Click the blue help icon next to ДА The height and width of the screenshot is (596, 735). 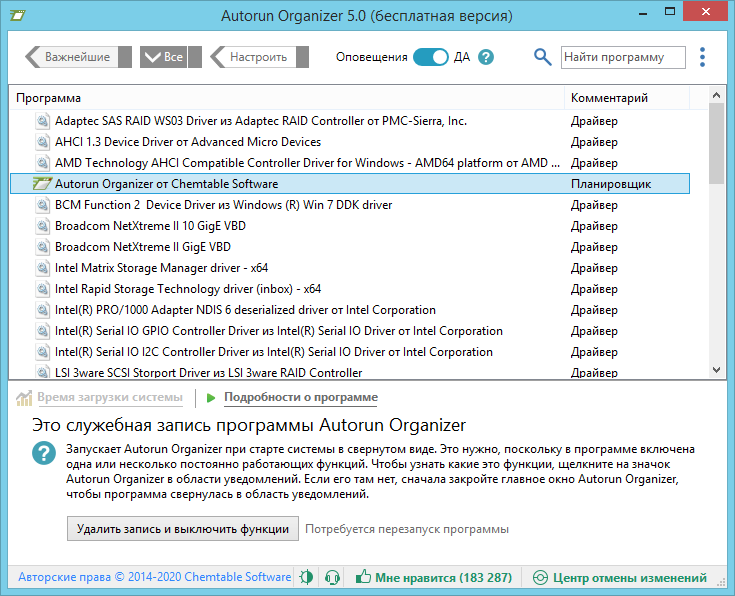pyautogui.click(x=486, y=57)
